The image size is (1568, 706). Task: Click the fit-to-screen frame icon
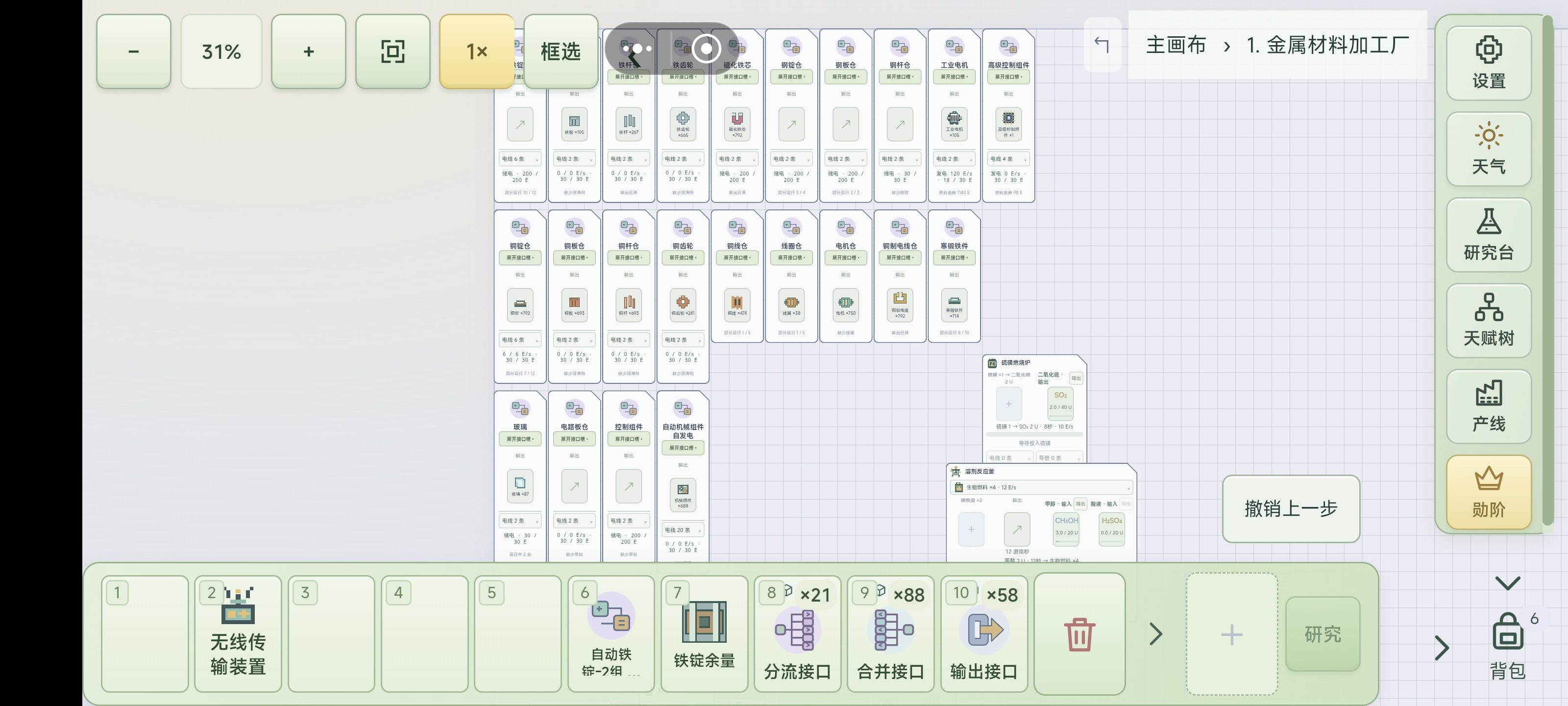tap(392, 52)
